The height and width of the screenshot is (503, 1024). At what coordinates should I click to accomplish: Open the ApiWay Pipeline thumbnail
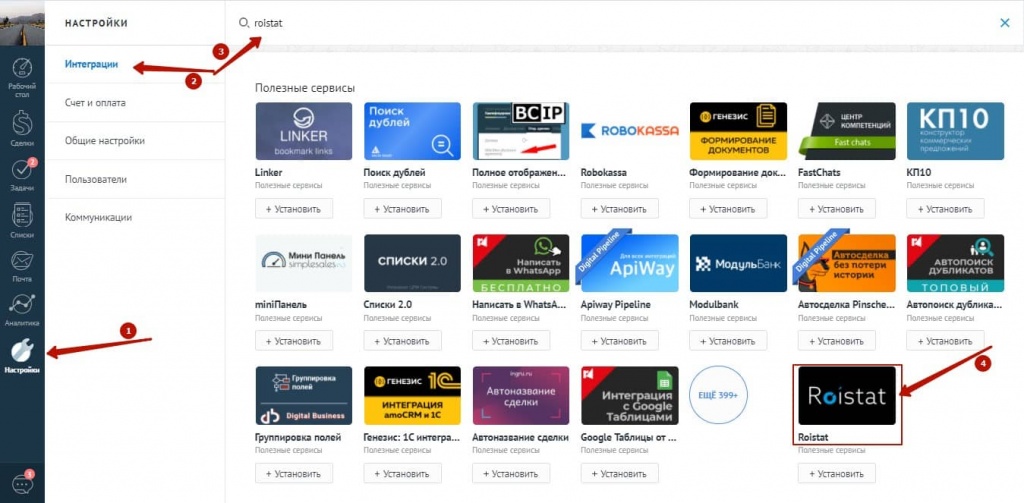tap(630, 263)
